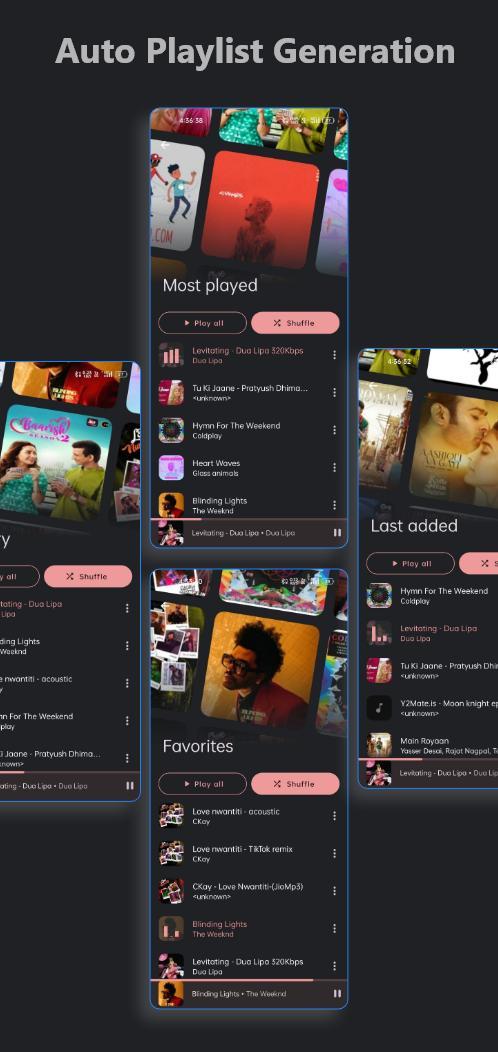Image resolution: width=498 pixels, height=1052 pixels.
Task: Open options for Levitating in left history screen
Action: pyautogui.click(x=127, y=609)
